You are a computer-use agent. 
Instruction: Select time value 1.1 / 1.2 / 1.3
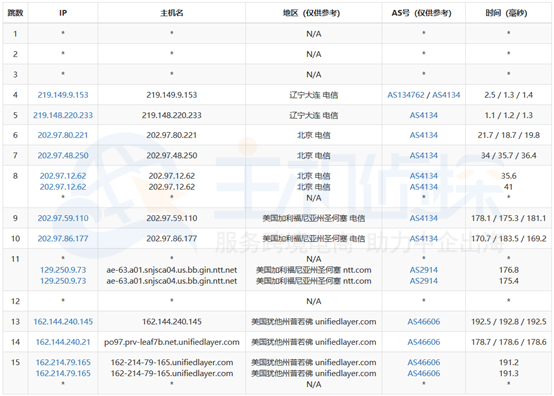pos(508,115)
